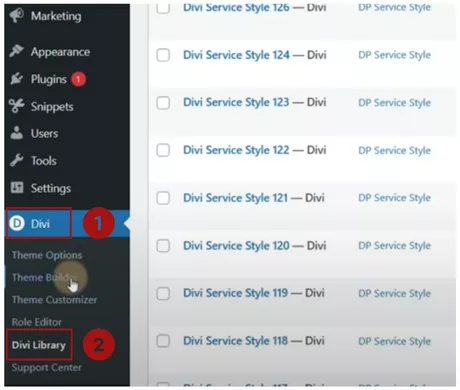
Task: Open Theme Customizer submenu item
Action: tap(55, 300)
